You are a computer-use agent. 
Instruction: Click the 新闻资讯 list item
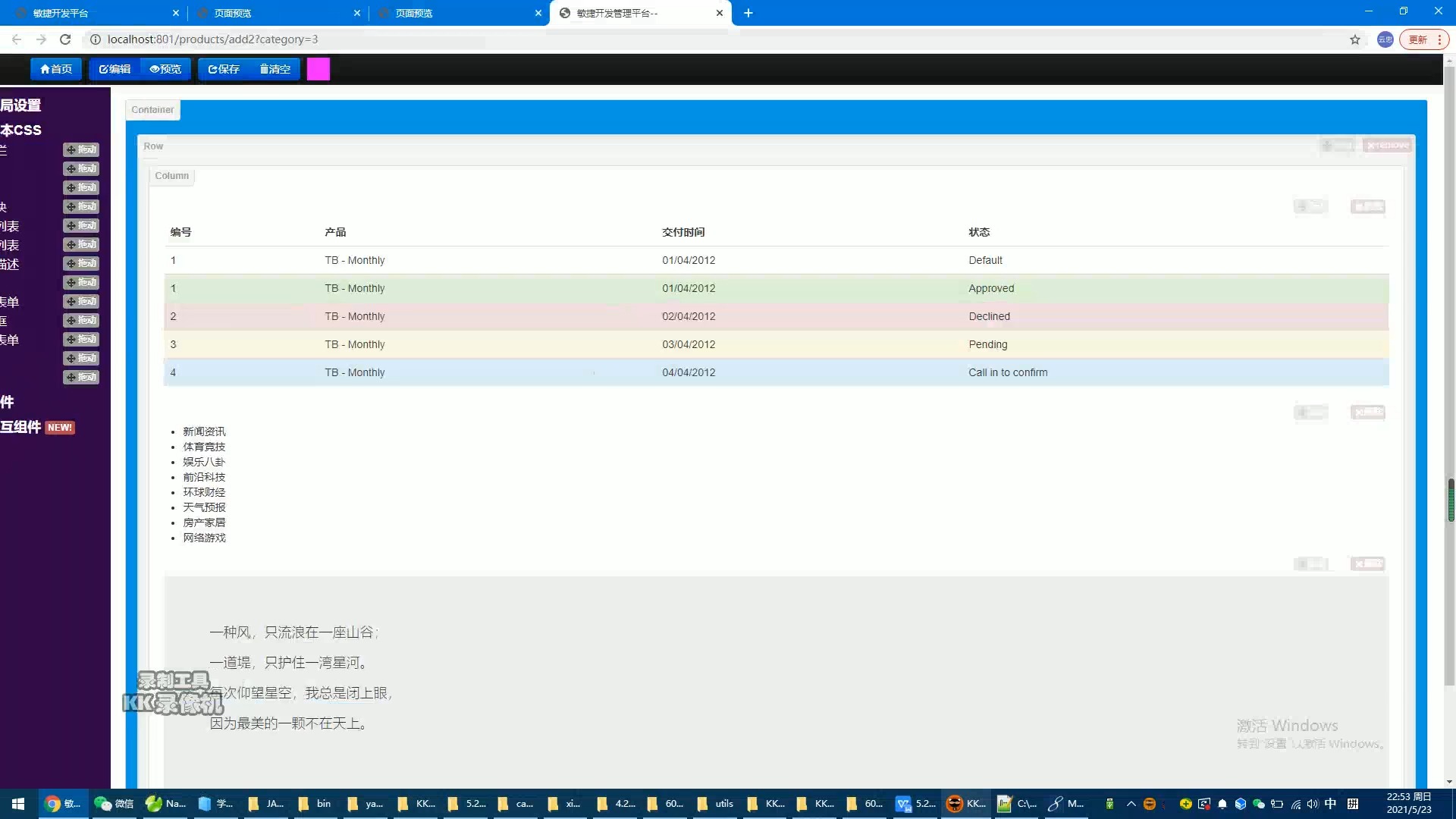[x=204, y=431]
